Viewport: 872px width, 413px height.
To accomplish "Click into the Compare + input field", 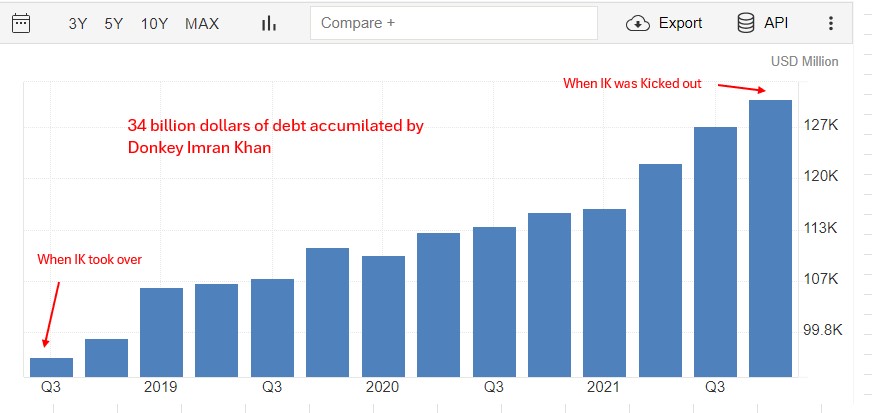I will [454, 23].
